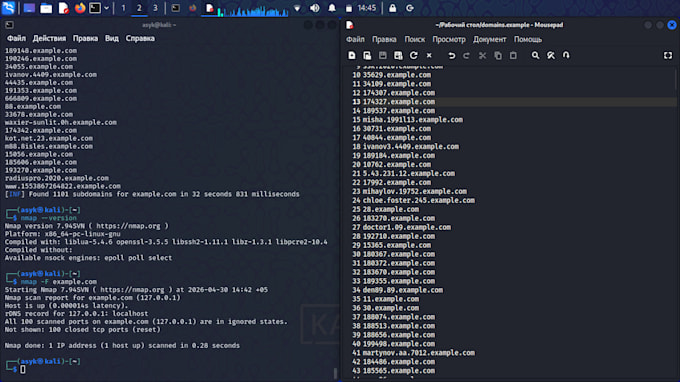The width and height of the screenshot is (680, 382).
Task: Lock the screen via padlock icon
Action: 392,8
